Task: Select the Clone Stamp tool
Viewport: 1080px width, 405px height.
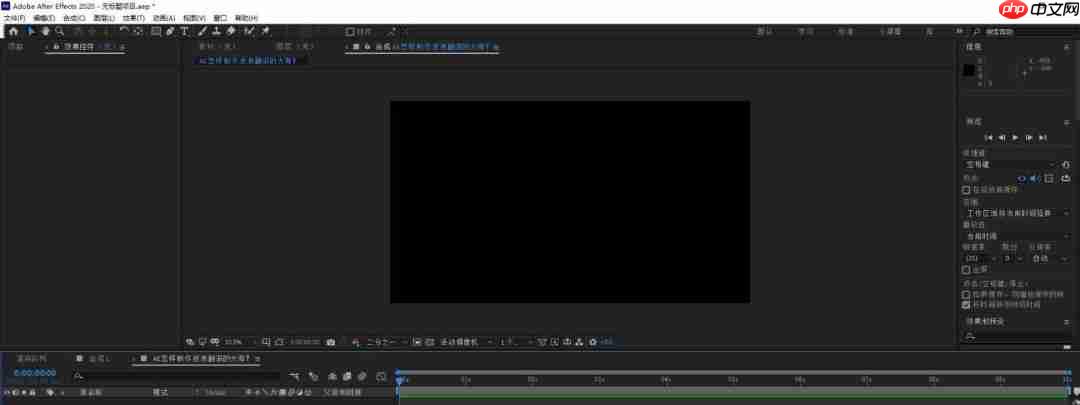Action: 216,31
